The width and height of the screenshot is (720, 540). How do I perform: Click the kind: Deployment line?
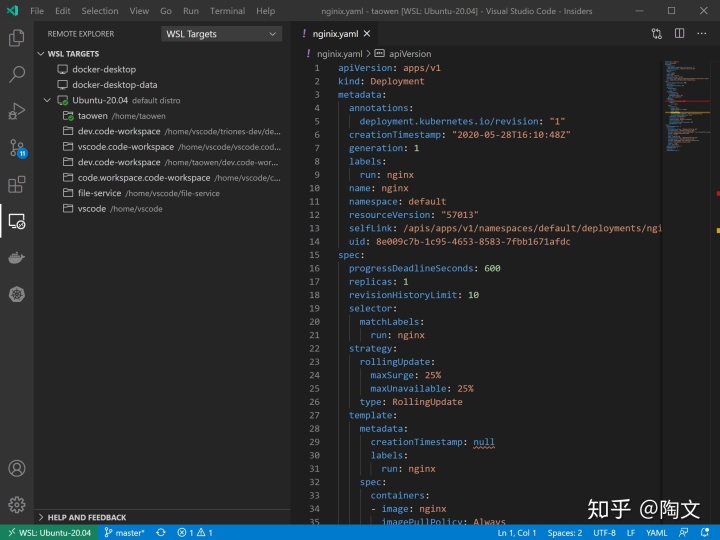pyautogui.click(x=381, y=81)
